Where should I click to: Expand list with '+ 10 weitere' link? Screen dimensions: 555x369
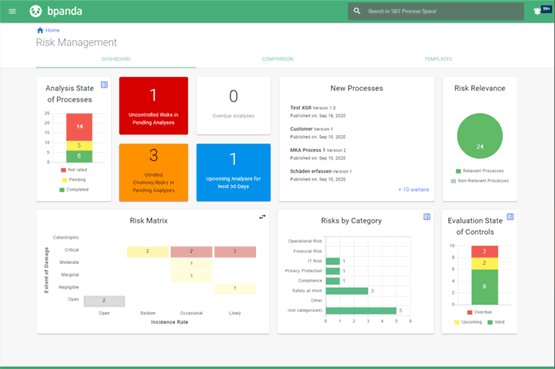[x=413, y=190]
